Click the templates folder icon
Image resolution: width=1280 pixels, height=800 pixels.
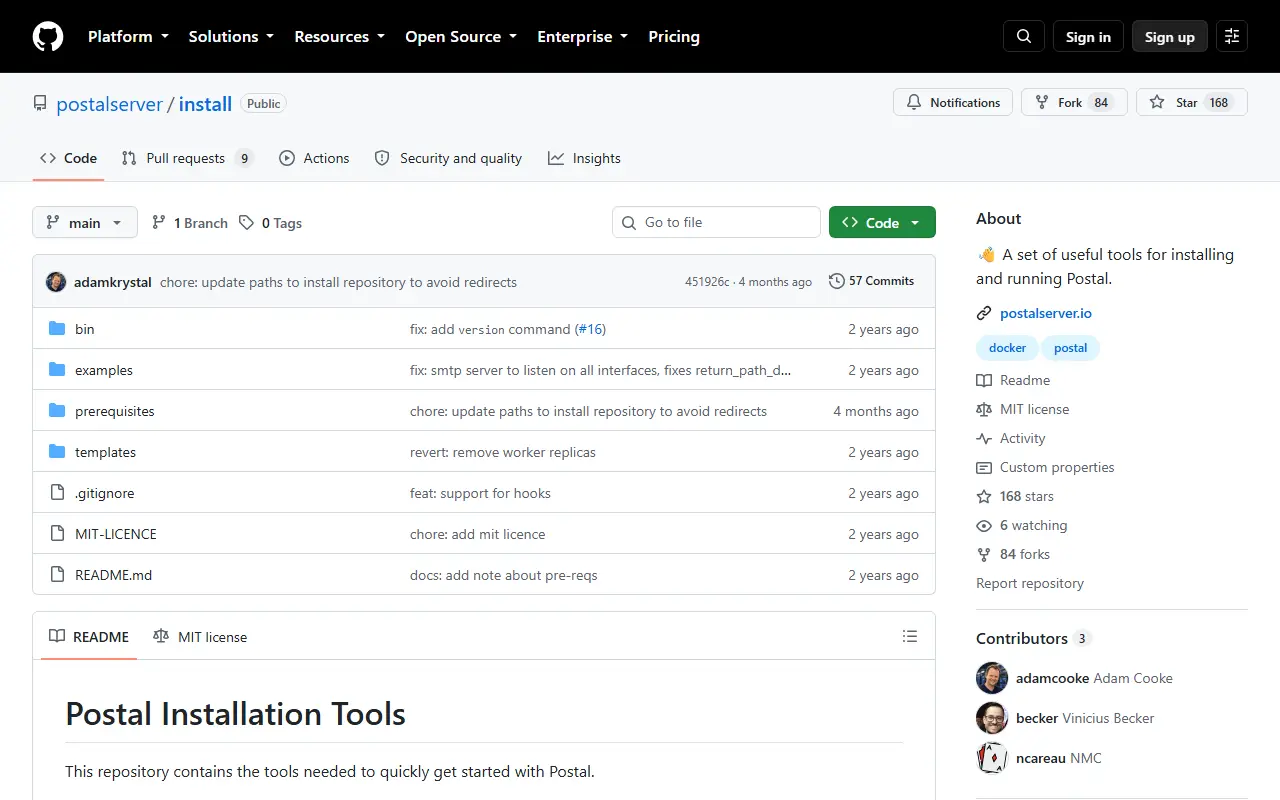click(x=57, y=452)
